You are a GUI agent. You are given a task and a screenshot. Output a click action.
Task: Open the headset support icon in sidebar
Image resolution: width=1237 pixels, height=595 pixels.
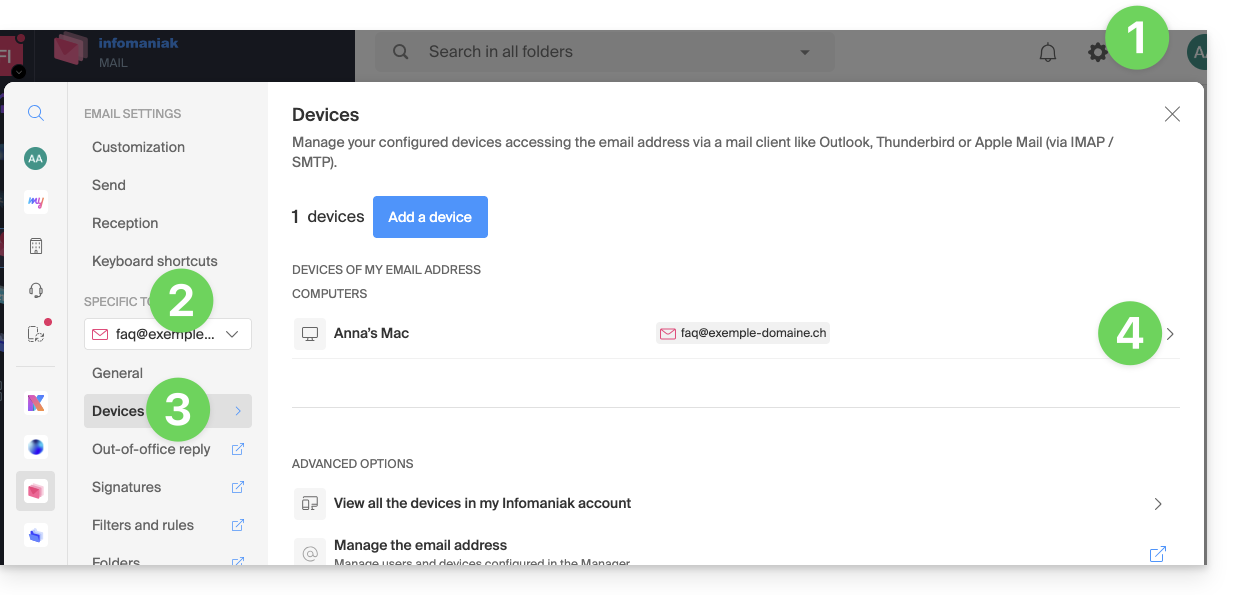click(x=36, y=290)
